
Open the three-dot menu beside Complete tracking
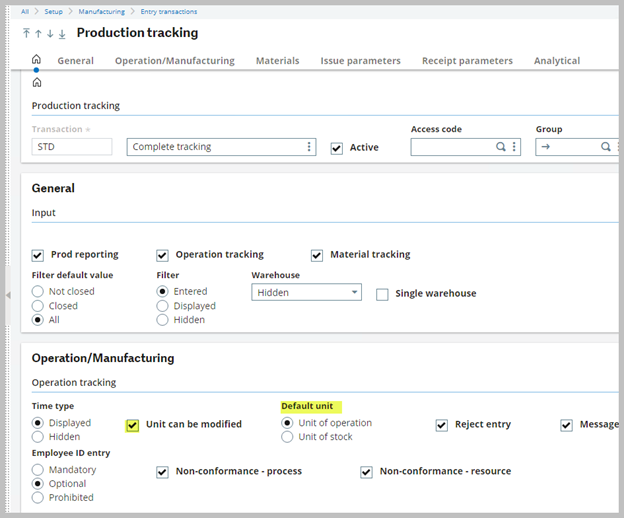tap(308, 147)
